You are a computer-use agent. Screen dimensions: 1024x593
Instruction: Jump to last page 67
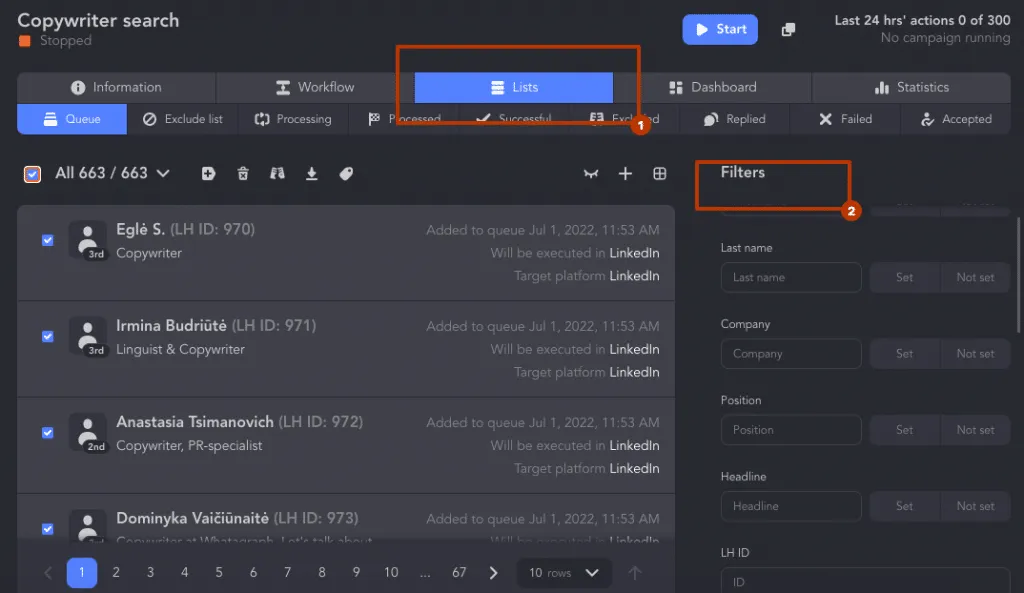[x=459, y=573]
